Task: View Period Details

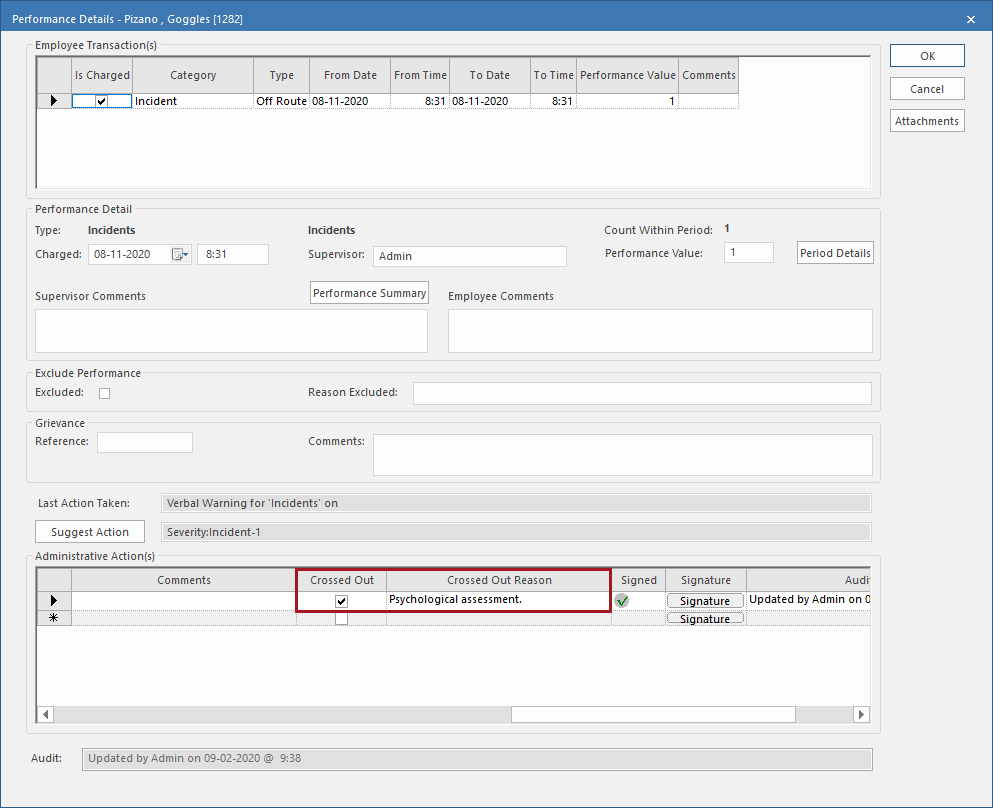Action: (834, 252)
